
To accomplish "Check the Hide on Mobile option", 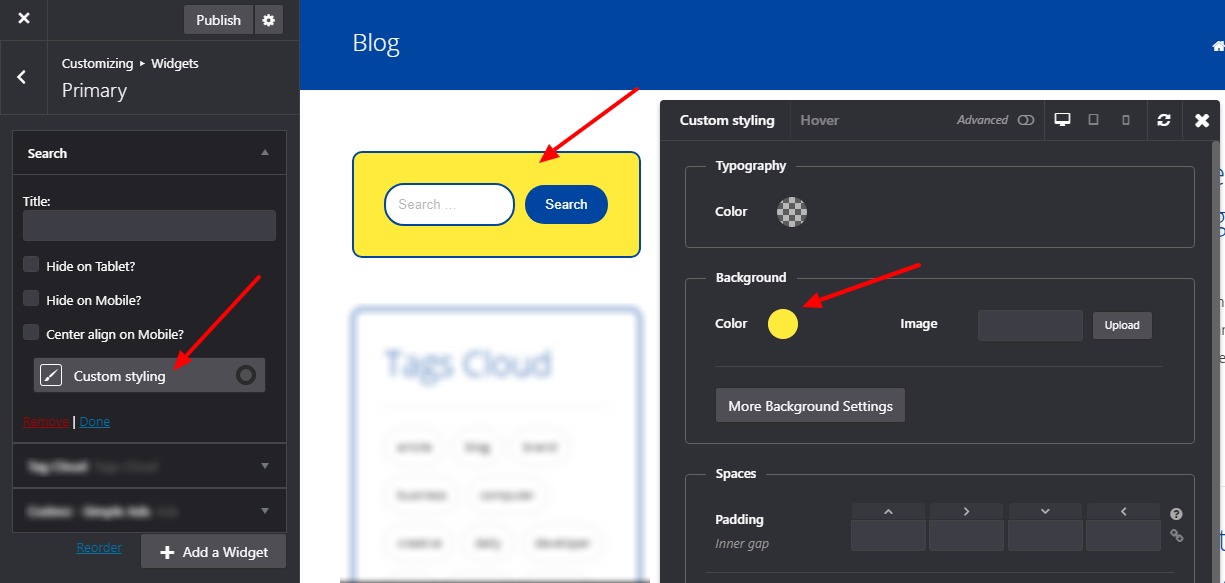I will [31, 299].
